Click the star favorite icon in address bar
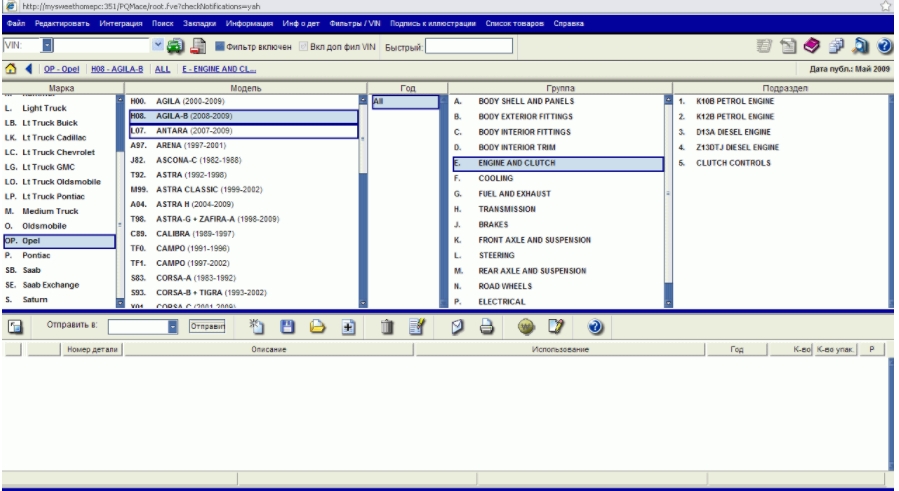Viewport: 899px width, 491px height. point(886,6)
